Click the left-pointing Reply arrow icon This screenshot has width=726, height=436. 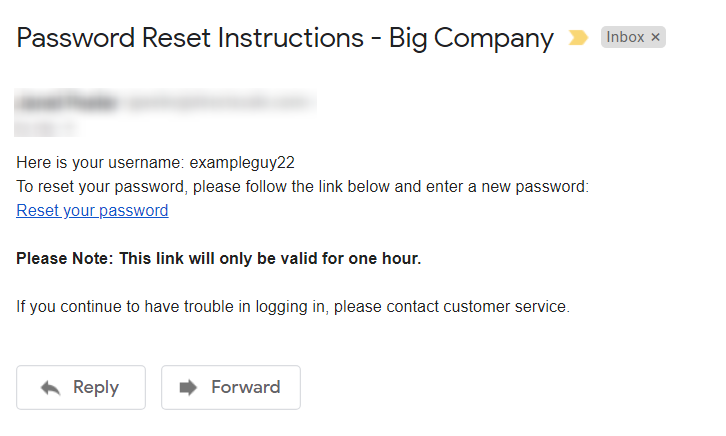[x=51, y=388]
